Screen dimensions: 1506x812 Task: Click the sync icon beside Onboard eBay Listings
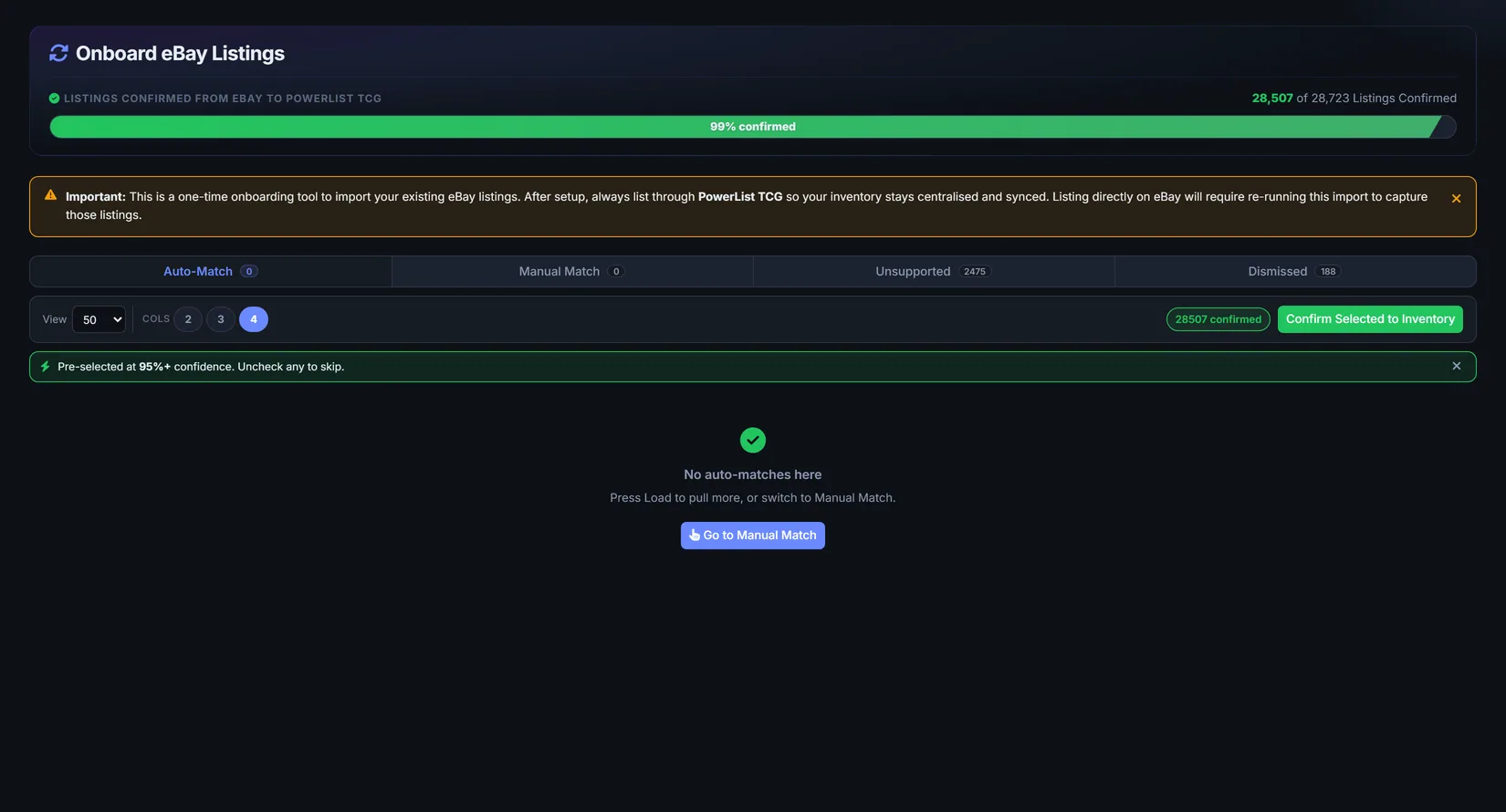click(x=58, y=54)
